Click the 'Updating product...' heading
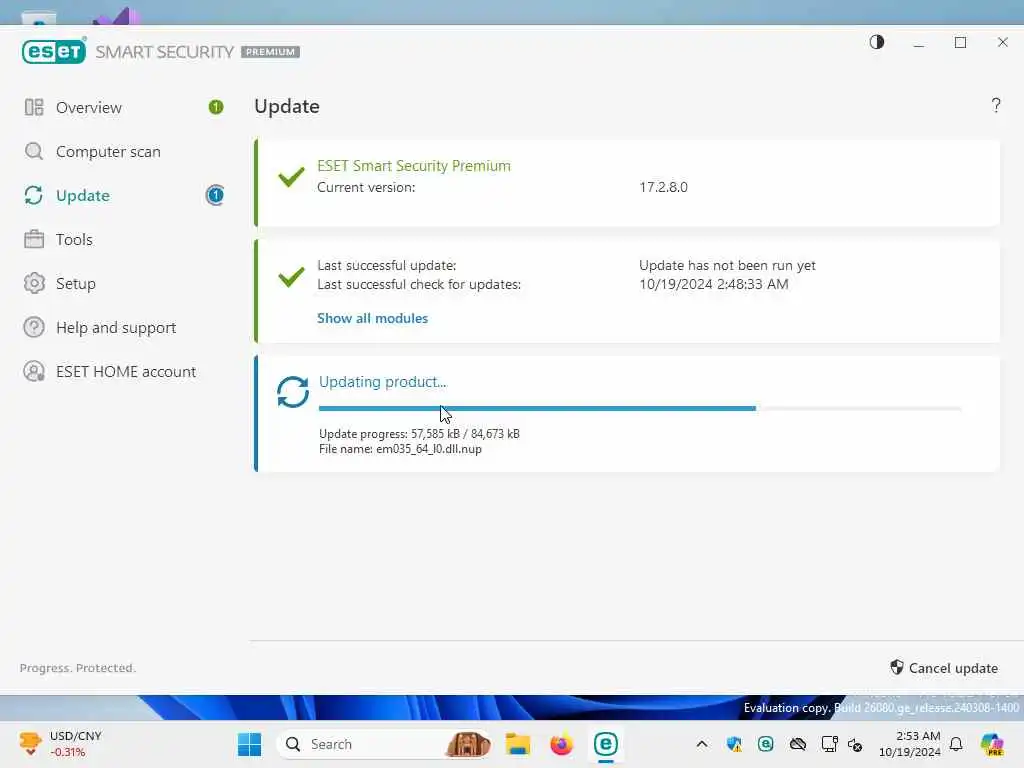Image resolution: width=1024 pixels, height=768 pixels. click(383, 382)
